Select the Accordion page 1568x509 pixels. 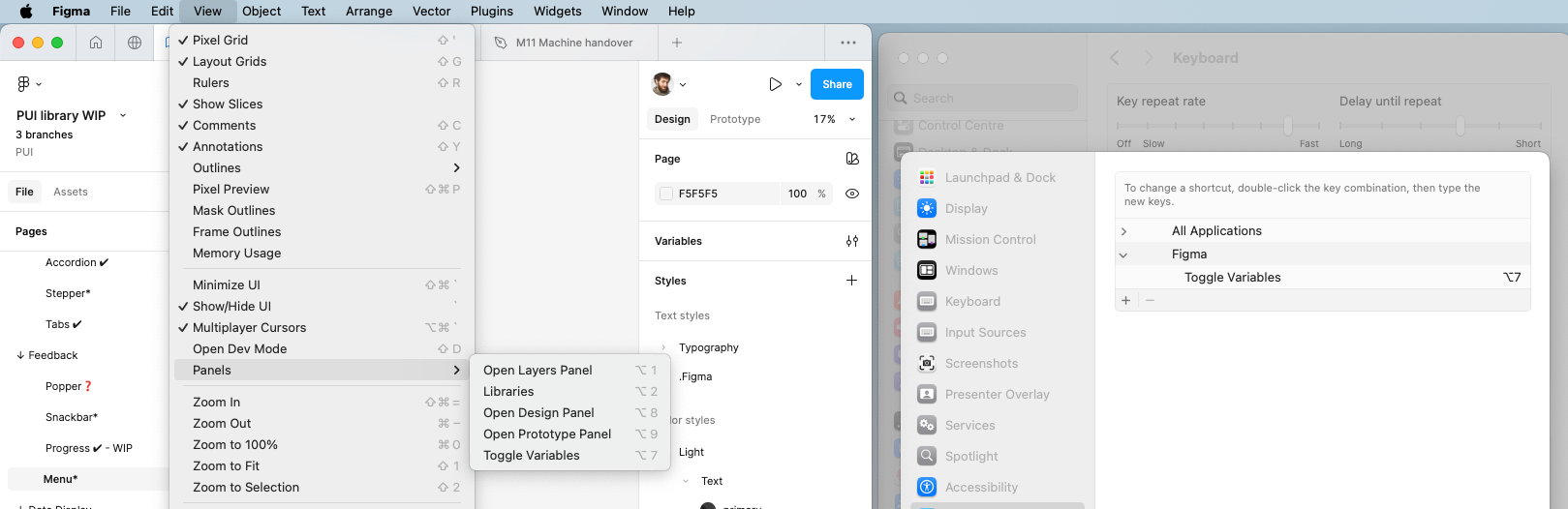pyautogui.click(x=77, y=262)
